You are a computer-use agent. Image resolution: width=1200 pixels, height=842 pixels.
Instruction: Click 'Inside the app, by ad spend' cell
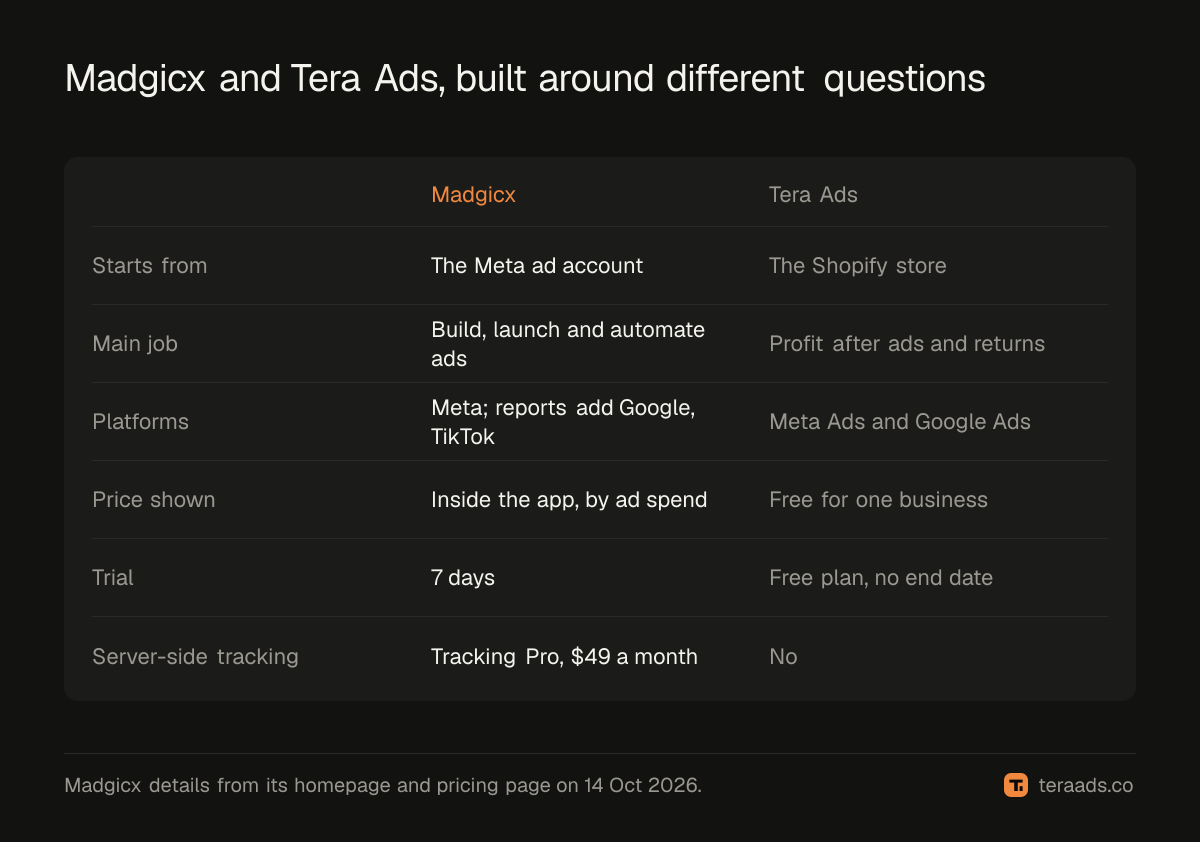tap(569, 499)
